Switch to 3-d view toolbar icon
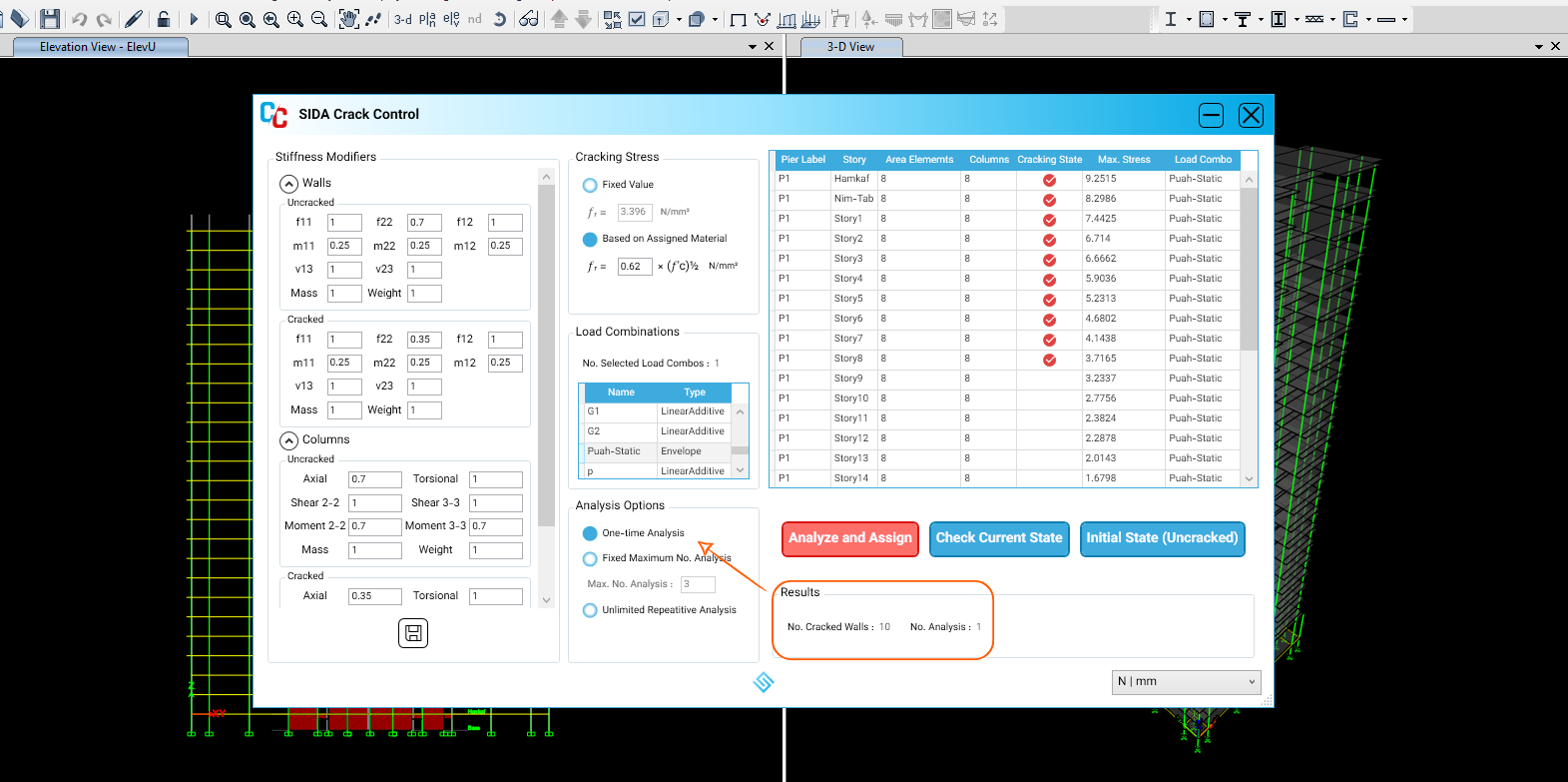Image resolution: width=1568 pixels, height=782 pixels. [x=403, y=19]
